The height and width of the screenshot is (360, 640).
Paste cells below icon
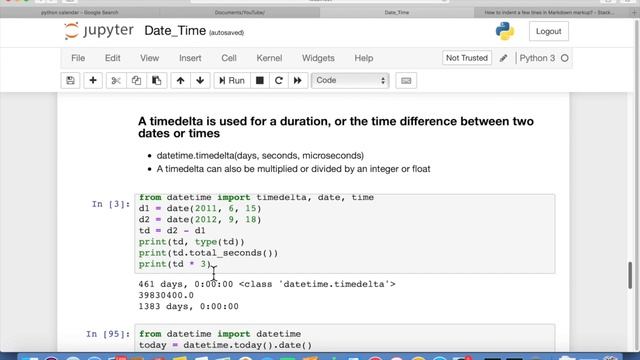[157, 80]
